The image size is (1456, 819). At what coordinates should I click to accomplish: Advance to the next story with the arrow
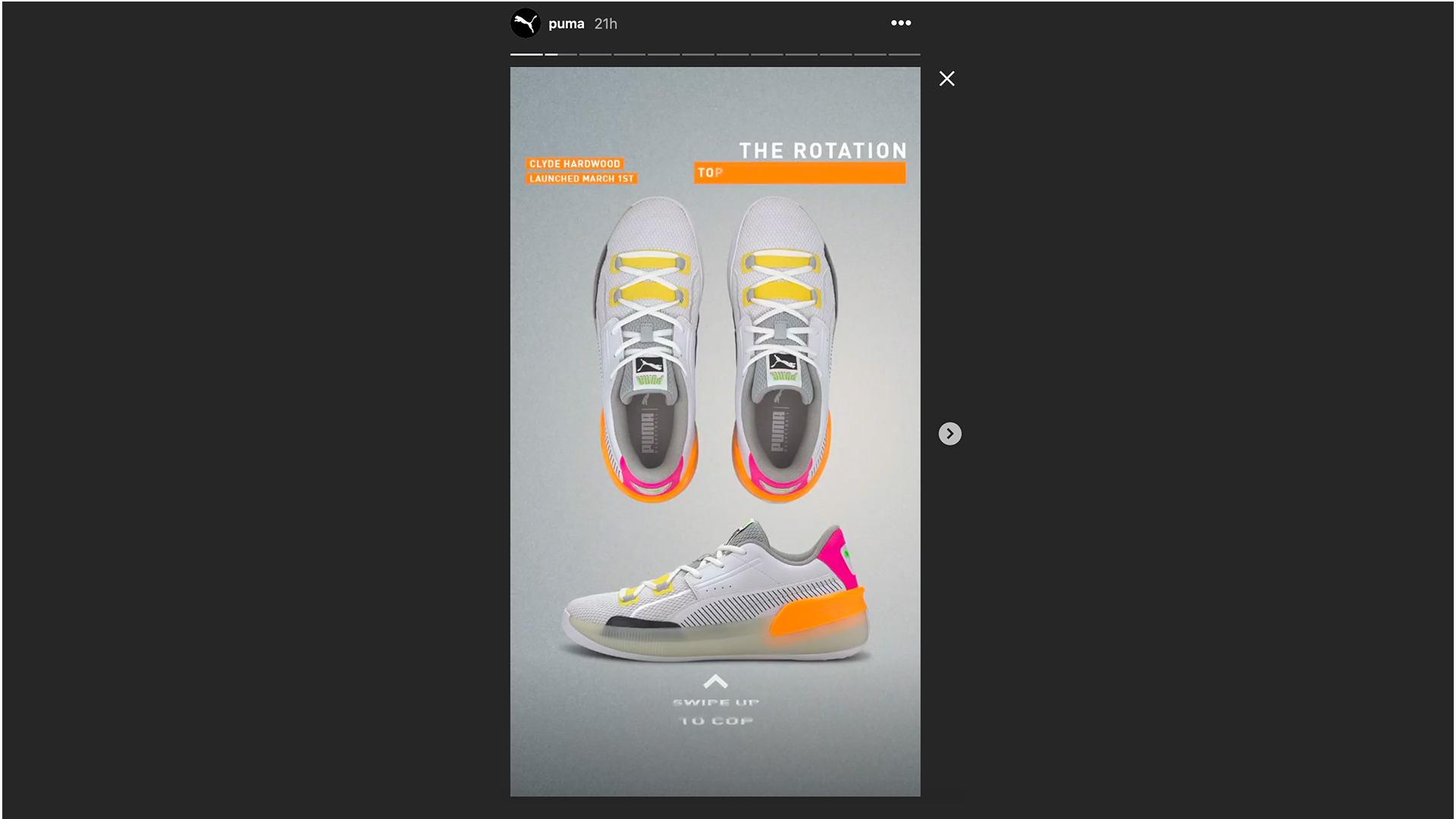pos(949,434)
